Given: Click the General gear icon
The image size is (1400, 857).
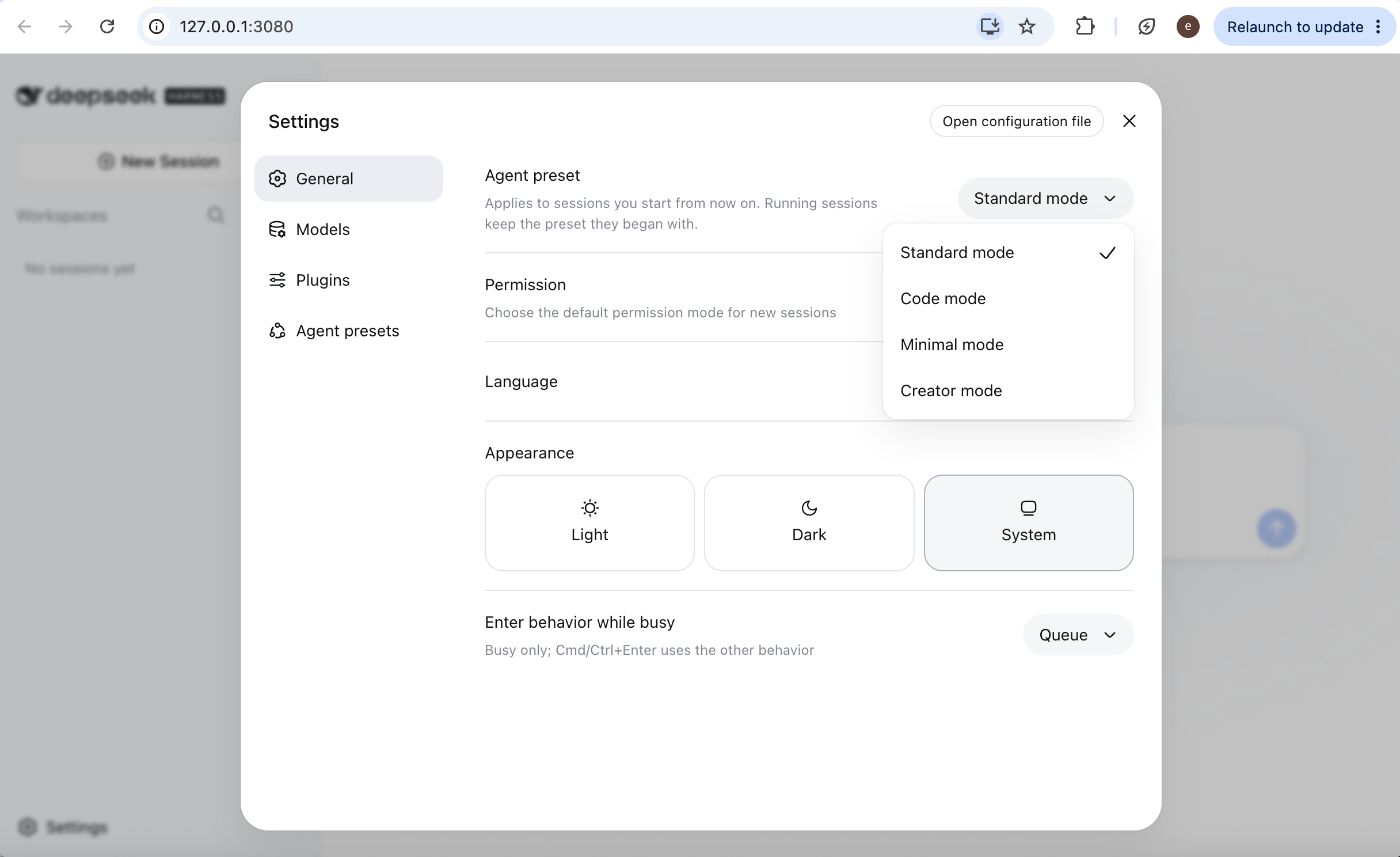Looking at the screenshot, I should pos(277,179).
